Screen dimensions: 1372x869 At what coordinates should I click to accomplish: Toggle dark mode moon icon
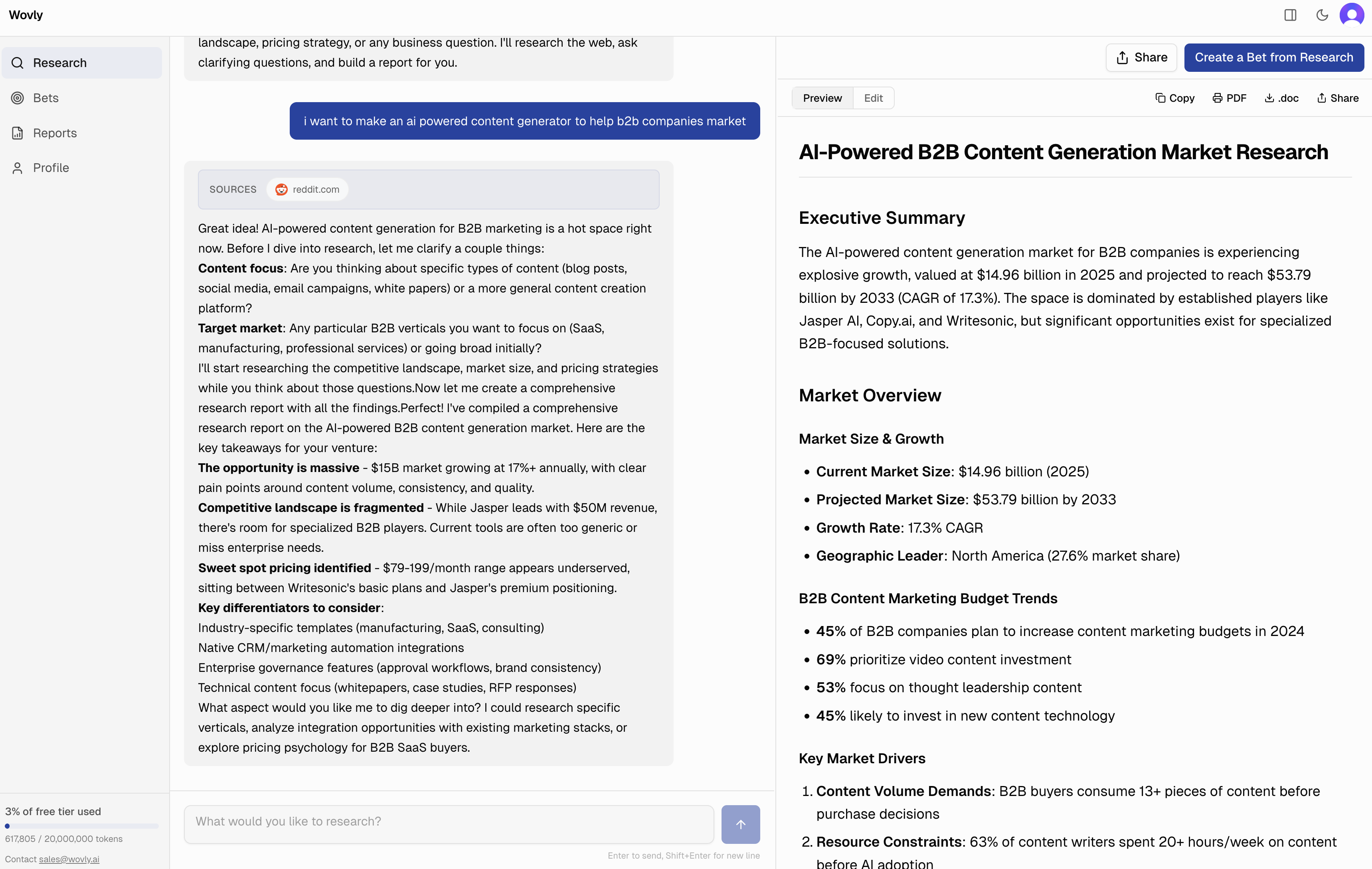point(1322,16)
